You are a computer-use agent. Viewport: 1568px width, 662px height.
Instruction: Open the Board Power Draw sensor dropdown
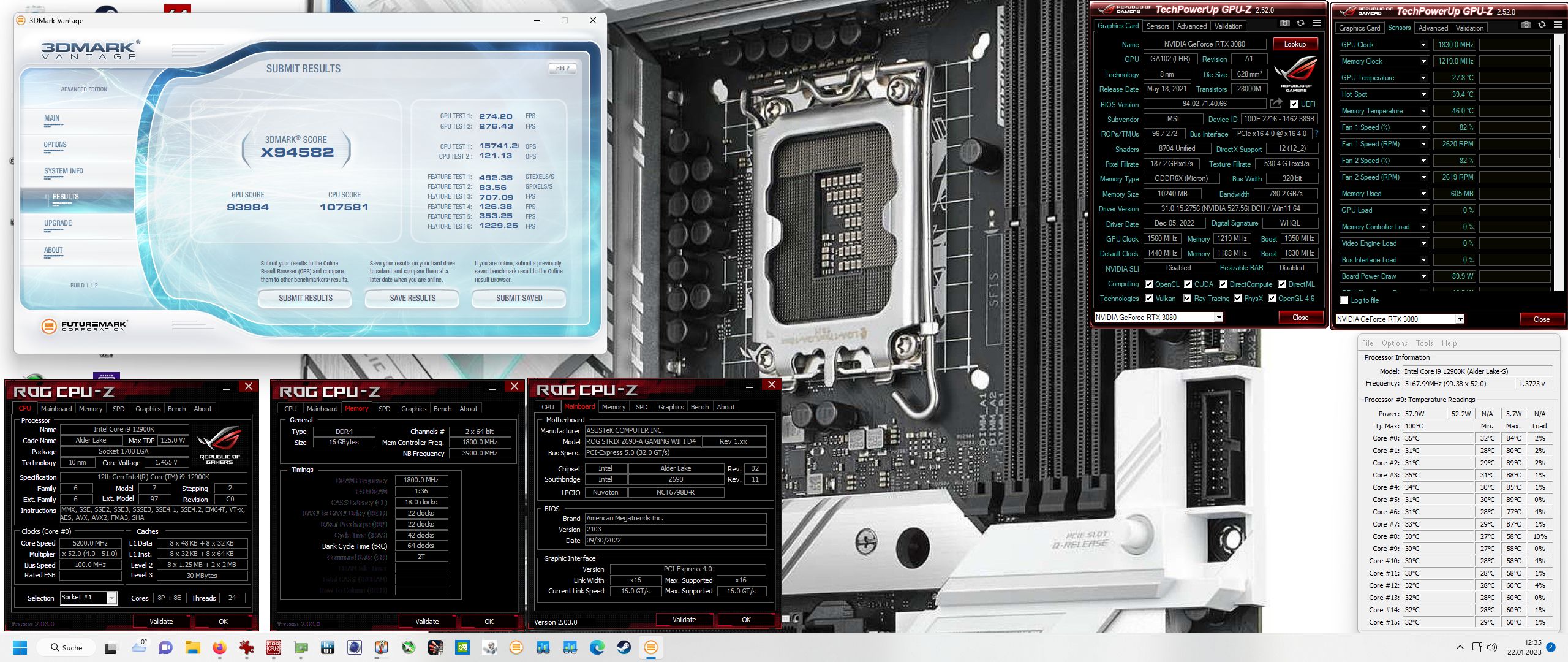point(1423,276)
